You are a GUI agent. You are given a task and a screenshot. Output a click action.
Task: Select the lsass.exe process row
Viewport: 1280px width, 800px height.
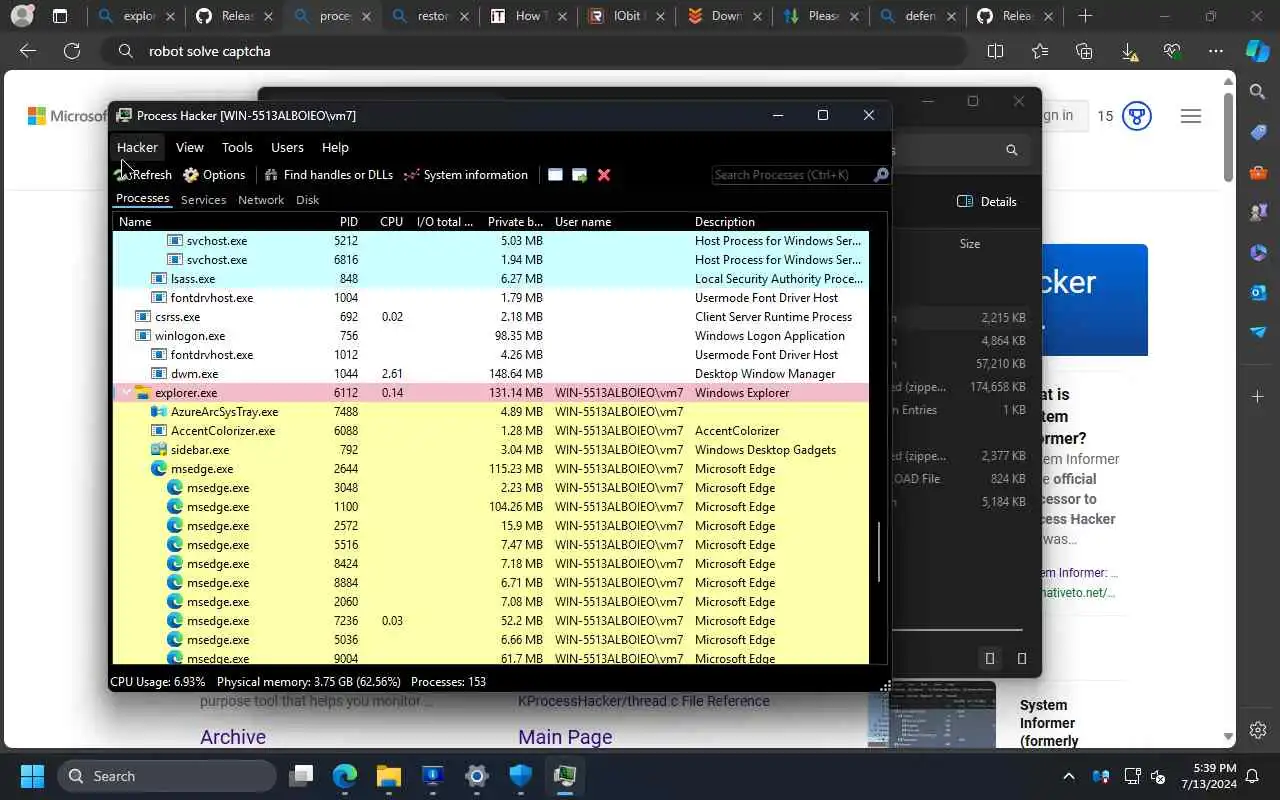[x=491, y=279]
